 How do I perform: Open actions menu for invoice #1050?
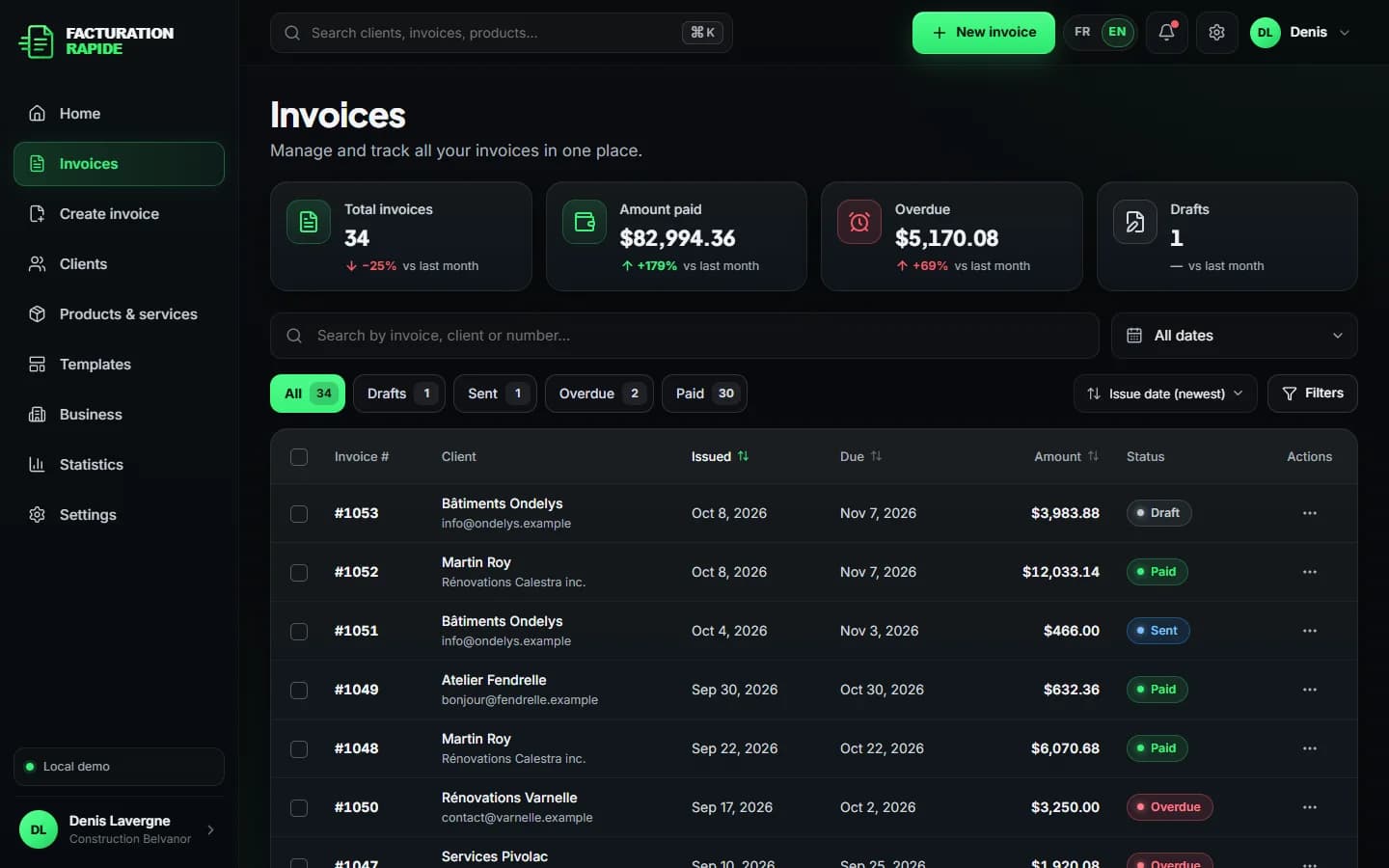tap(1309, 807)
